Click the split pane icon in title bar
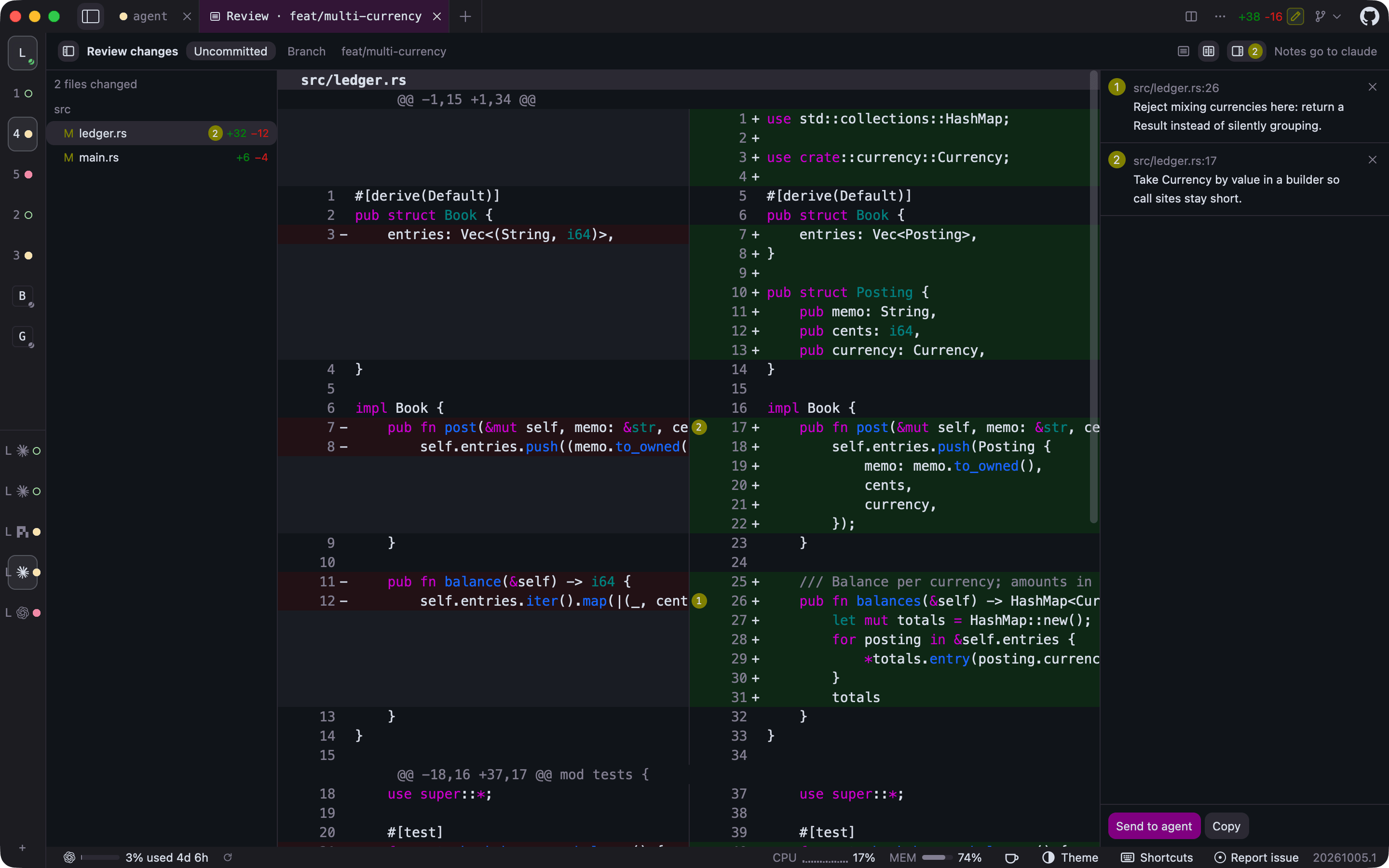 coord(1191,16)
